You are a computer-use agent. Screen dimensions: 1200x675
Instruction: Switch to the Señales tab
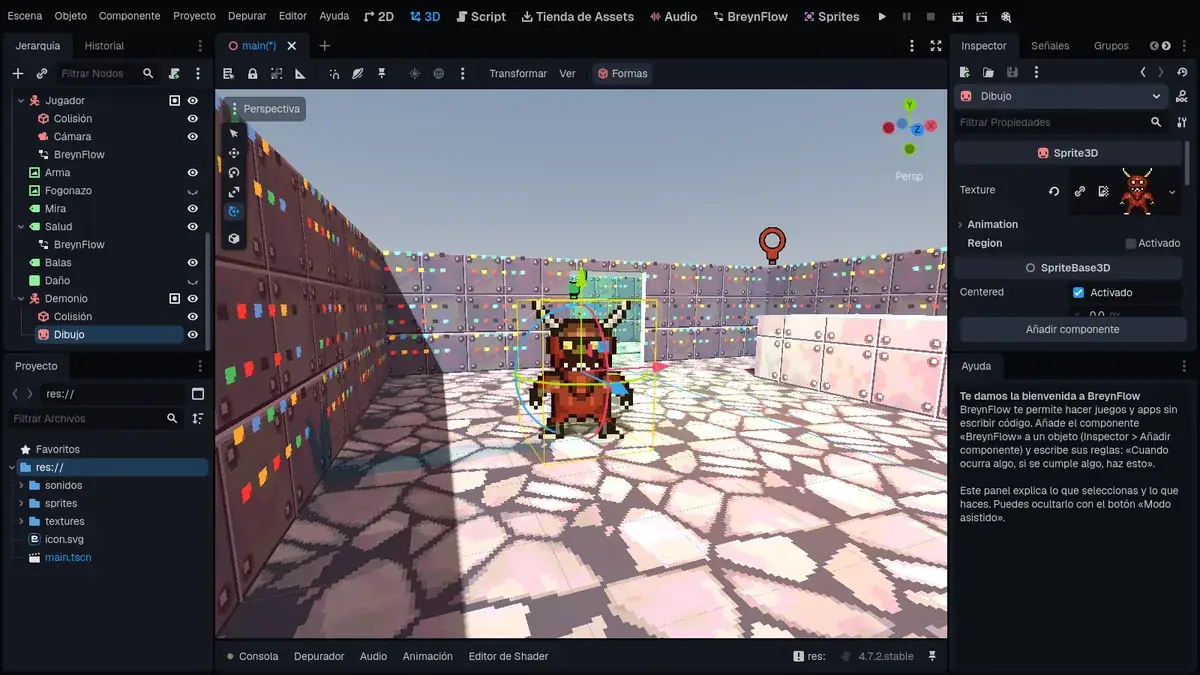click(x=1050, y=45)
